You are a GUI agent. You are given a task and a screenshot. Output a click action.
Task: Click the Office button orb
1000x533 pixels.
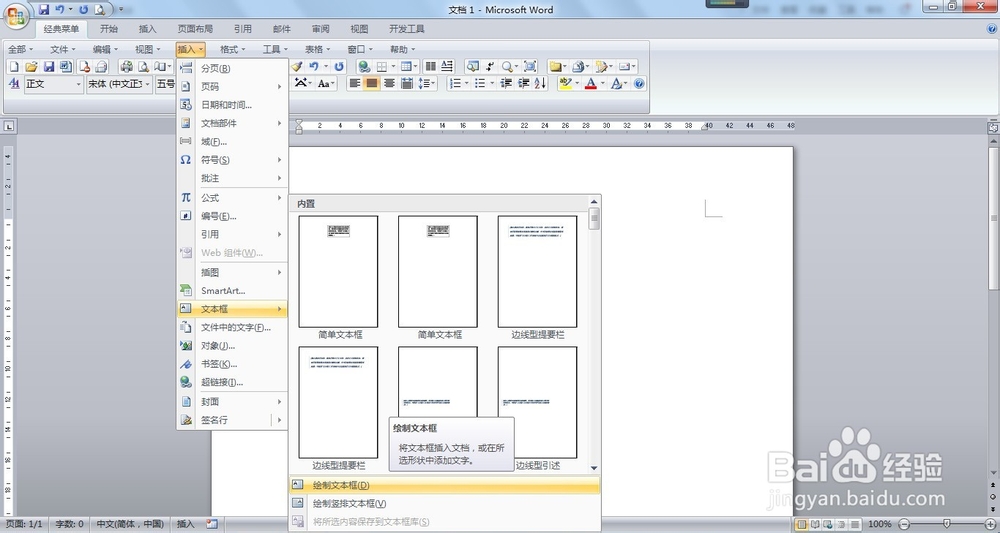15,15
